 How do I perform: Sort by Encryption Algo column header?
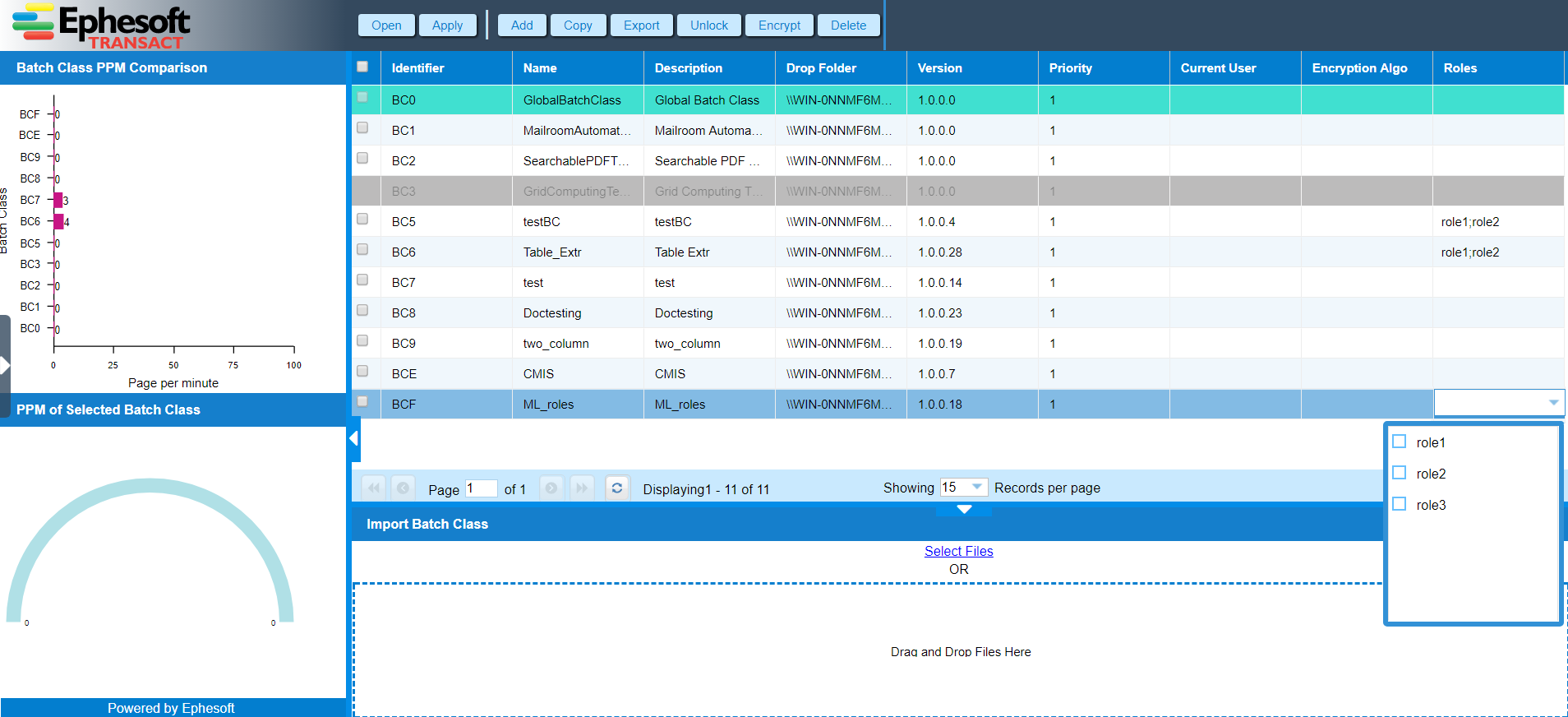[1367, 67]
